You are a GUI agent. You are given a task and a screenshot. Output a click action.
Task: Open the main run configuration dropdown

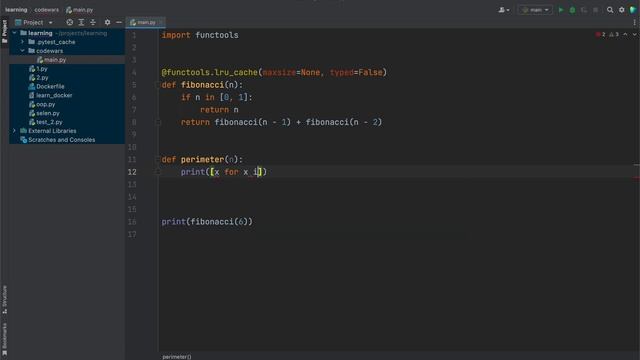coord(535,10)
